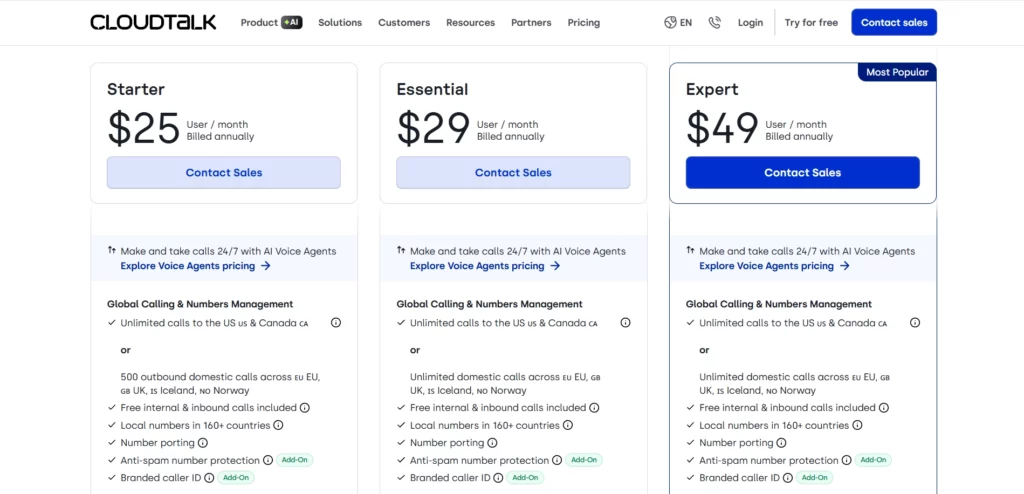1024x494 pixels.
Task: Click Add-On tag beside Essential branded caller ID
Action: [525, 478]
